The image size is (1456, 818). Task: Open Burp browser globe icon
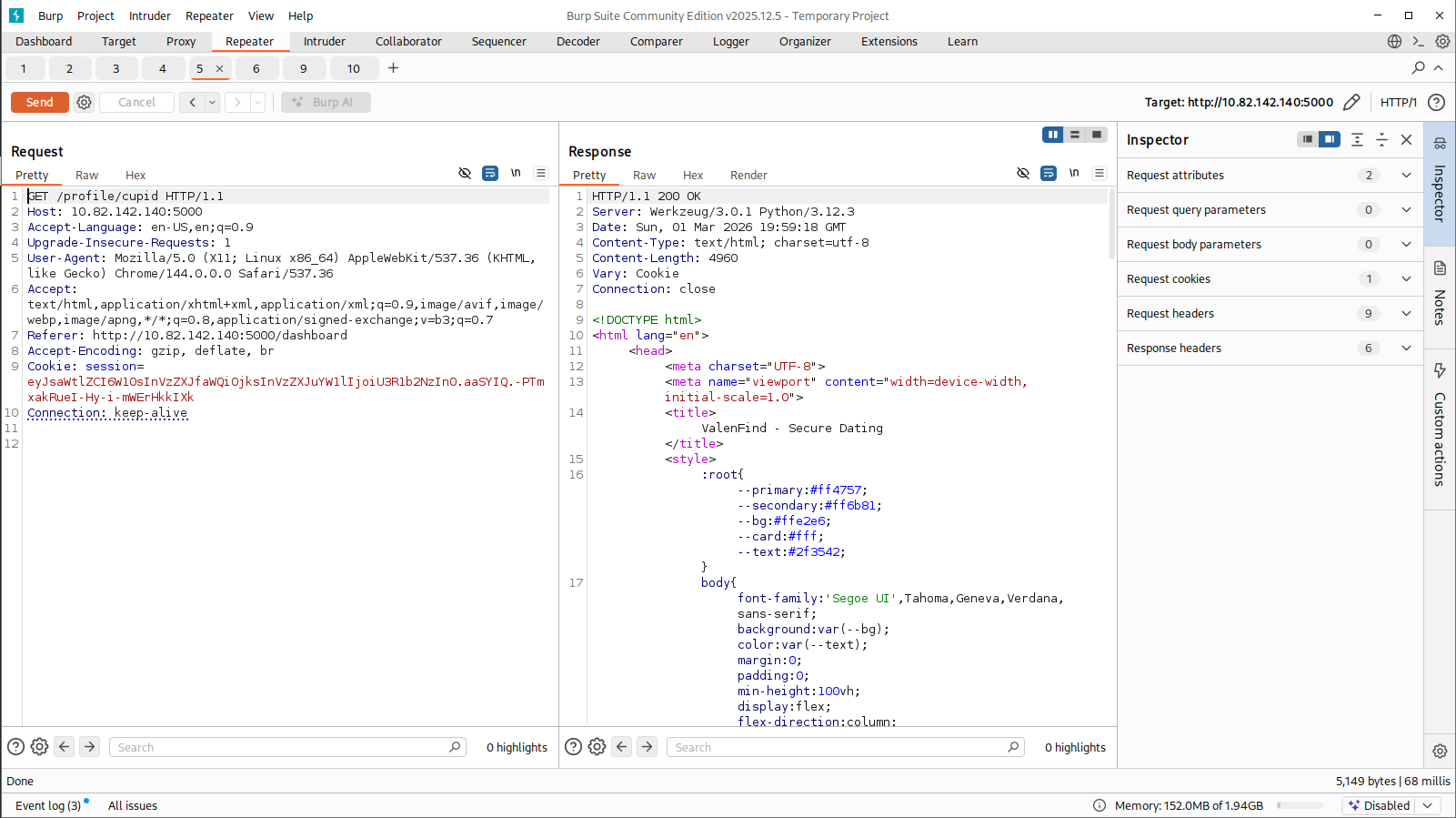click(1394, 42)
